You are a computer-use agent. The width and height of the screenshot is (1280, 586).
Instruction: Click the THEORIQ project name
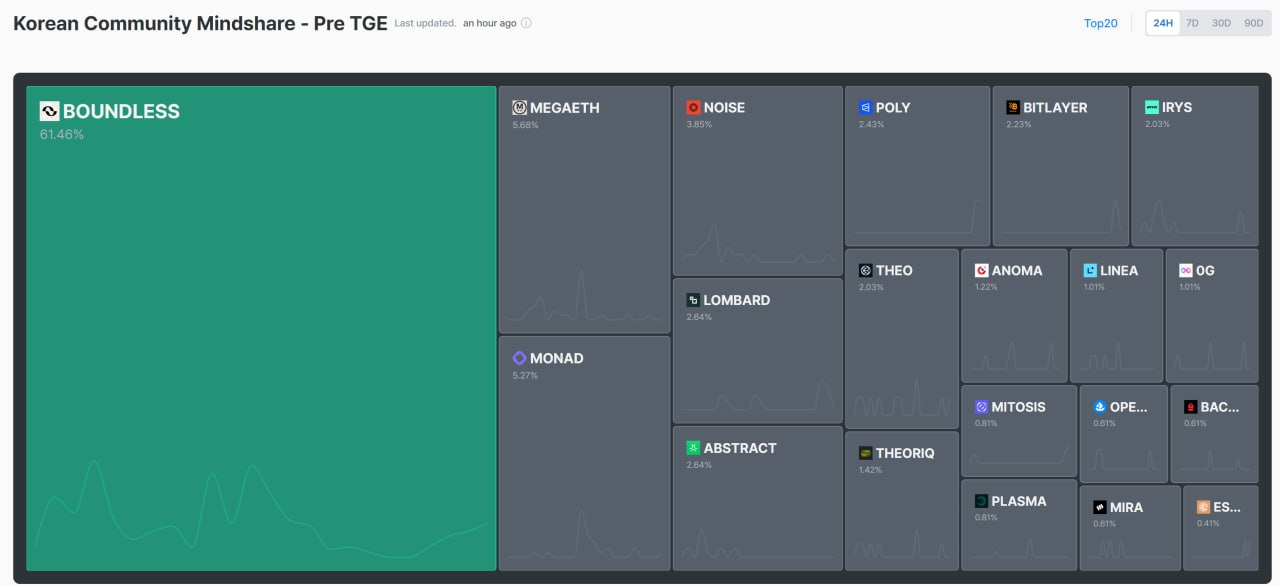pyautogui.click(x=905, y=453)
